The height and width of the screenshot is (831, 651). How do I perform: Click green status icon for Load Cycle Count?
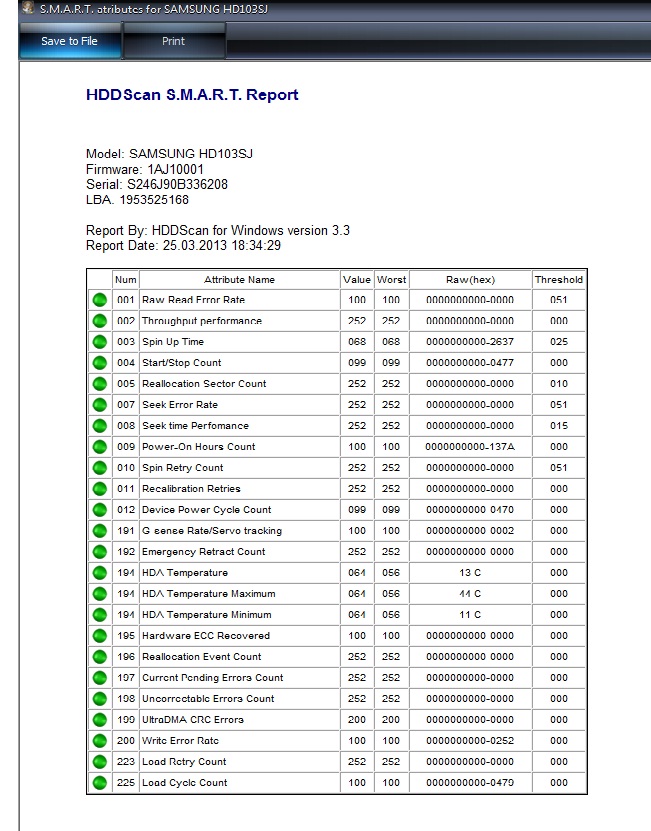coord(99,783)
